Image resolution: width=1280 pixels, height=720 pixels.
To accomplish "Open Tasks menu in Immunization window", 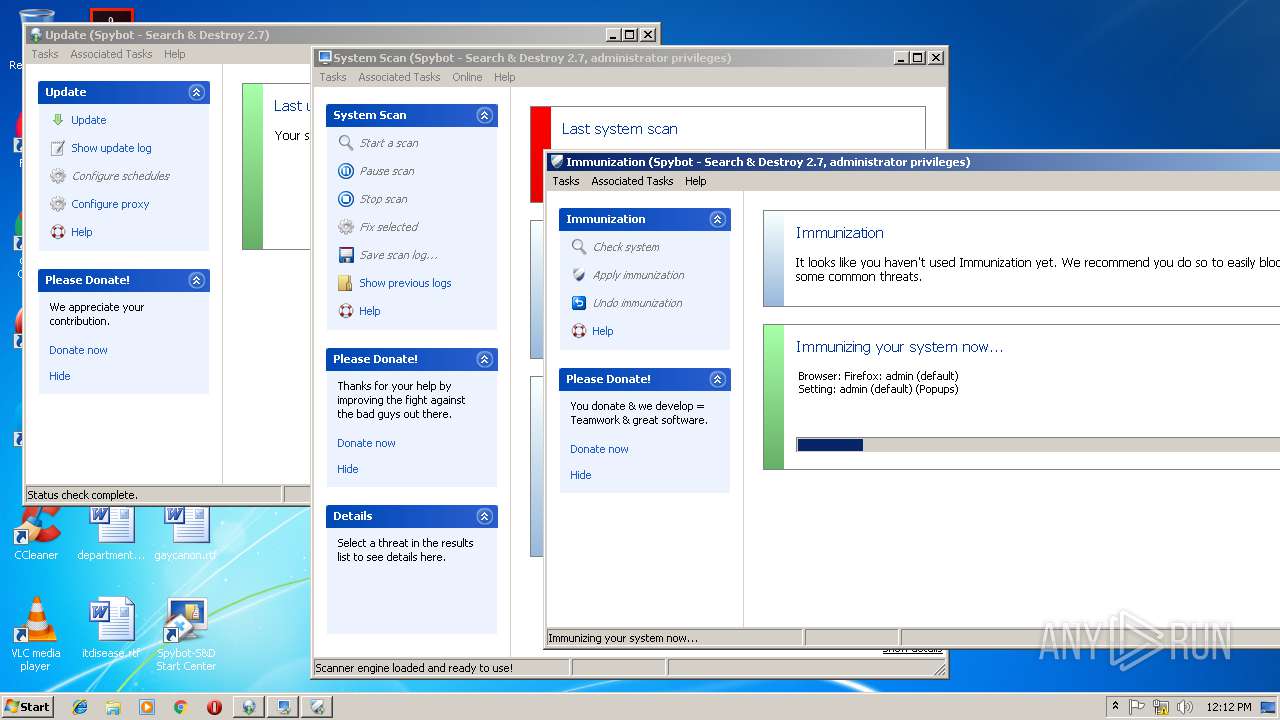I will click(566, 181).
